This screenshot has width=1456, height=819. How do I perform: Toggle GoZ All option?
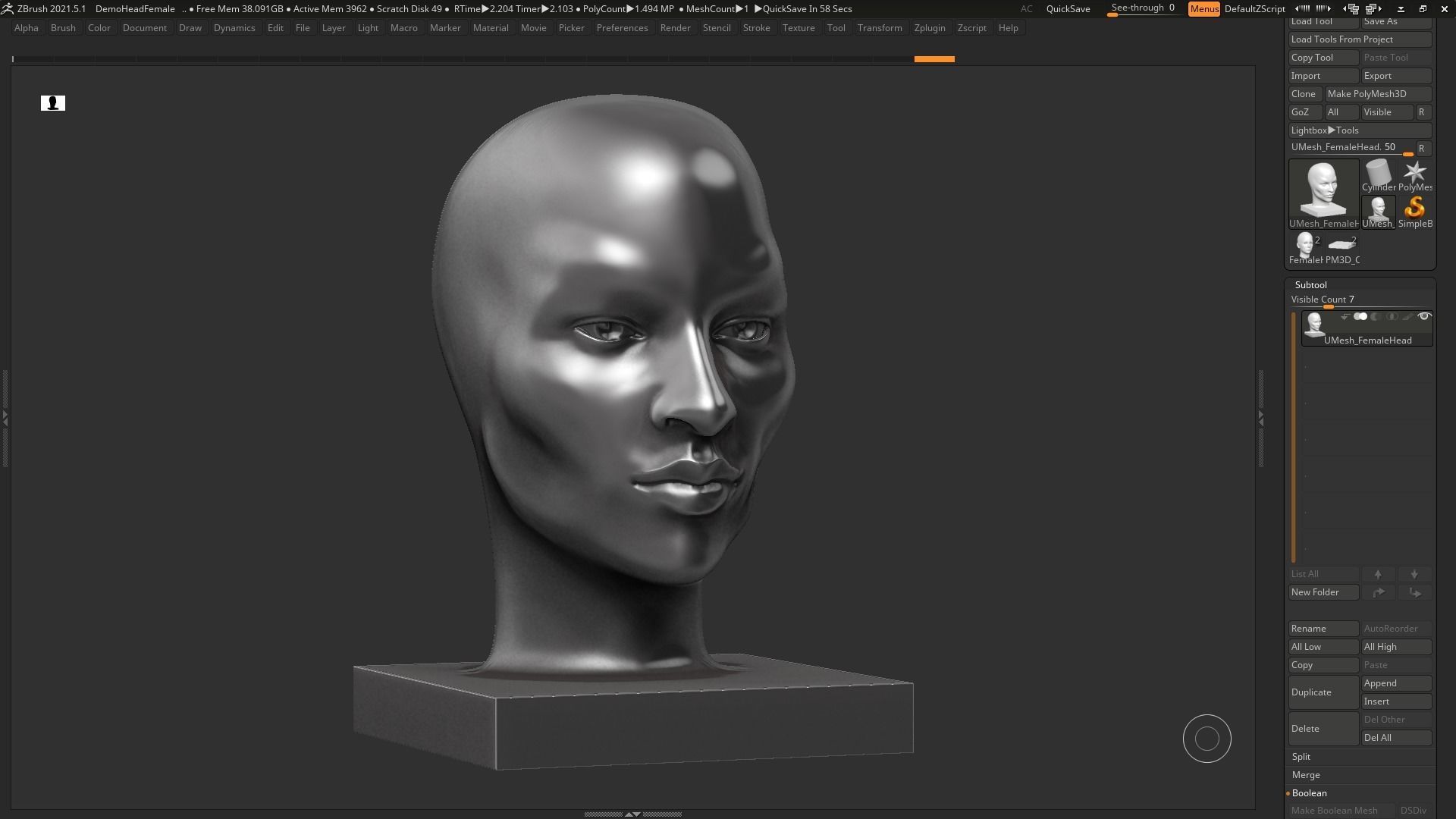pos(1341,112)
